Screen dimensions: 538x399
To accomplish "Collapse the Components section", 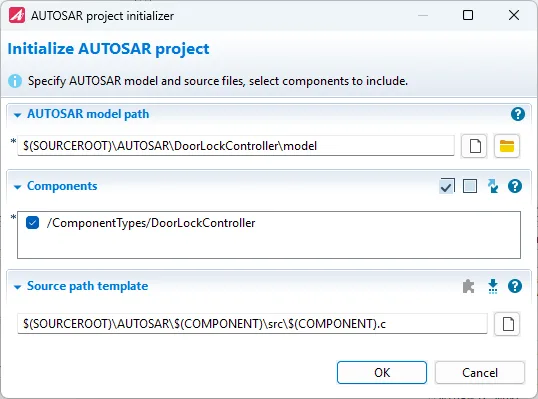I will click(x=17, y=187).
